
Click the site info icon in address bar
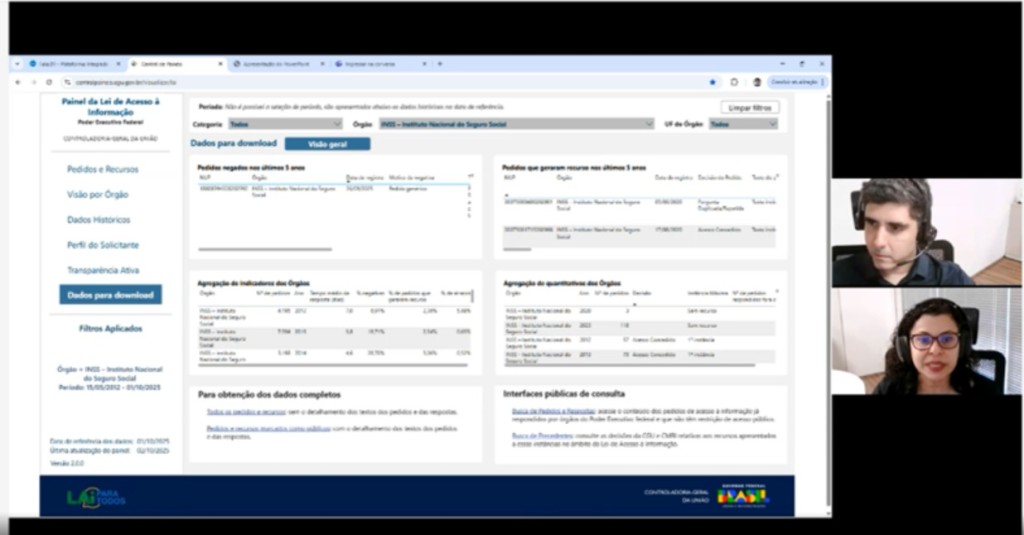pyautogui.click(x=67, y=82)
